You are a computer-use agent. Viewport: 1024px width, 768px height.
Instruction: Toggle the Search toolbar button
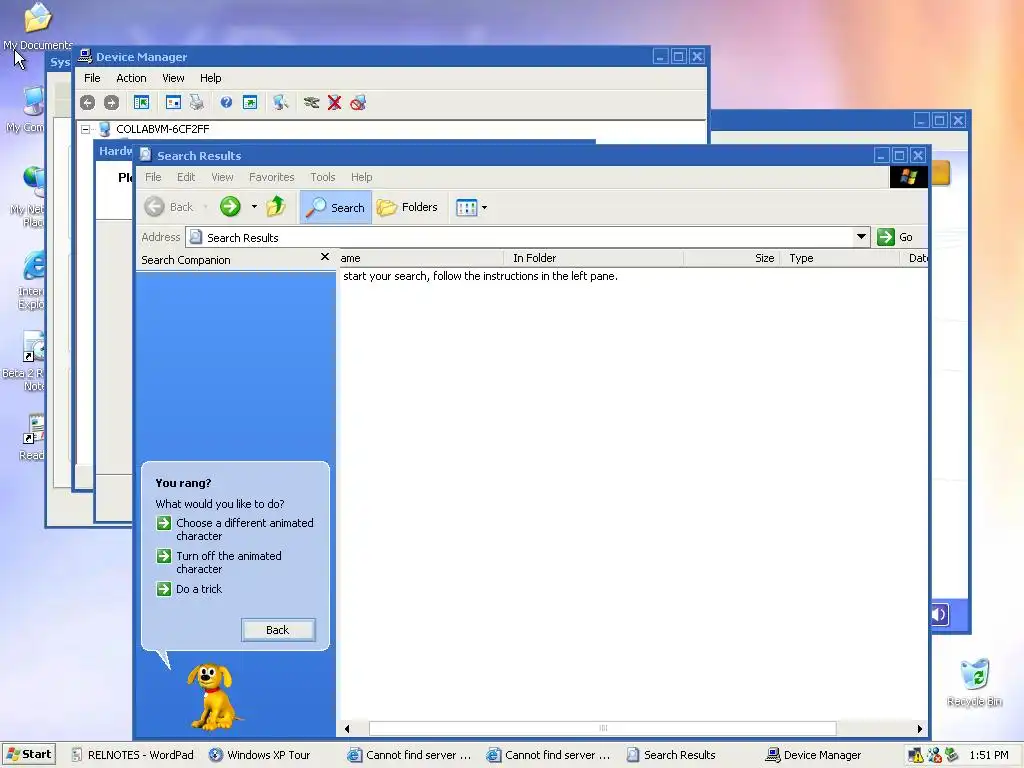click(336, 207)
